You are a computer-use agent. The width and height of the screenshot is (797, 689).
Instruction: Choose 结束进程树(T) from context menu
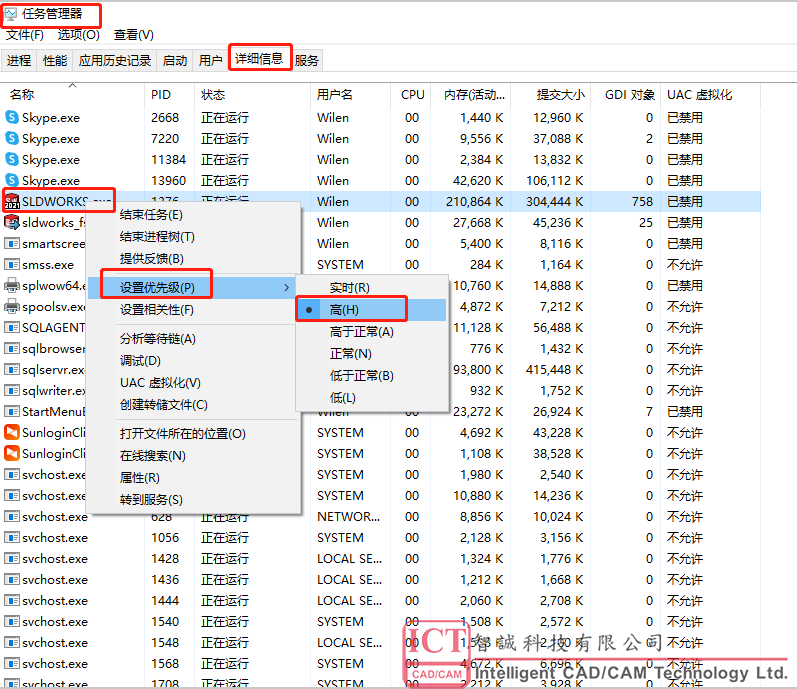tap(194, 237)
